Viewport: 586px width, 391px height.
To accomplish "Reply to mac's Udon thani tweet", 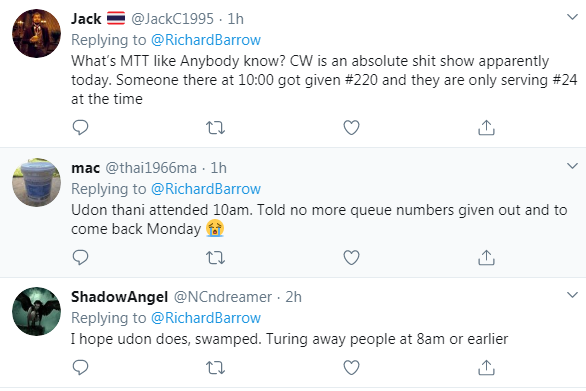I will [80, 258].
